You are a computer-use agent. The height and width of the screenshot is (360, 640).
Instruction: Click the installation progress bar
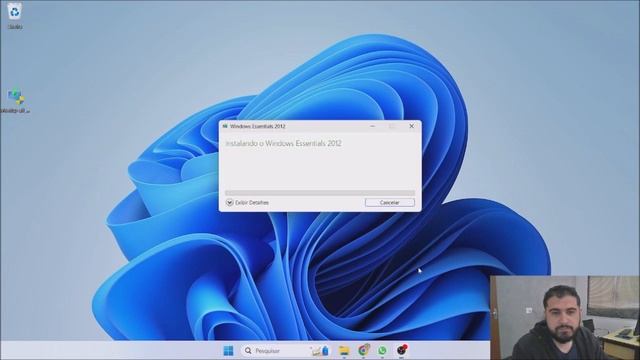320,193
